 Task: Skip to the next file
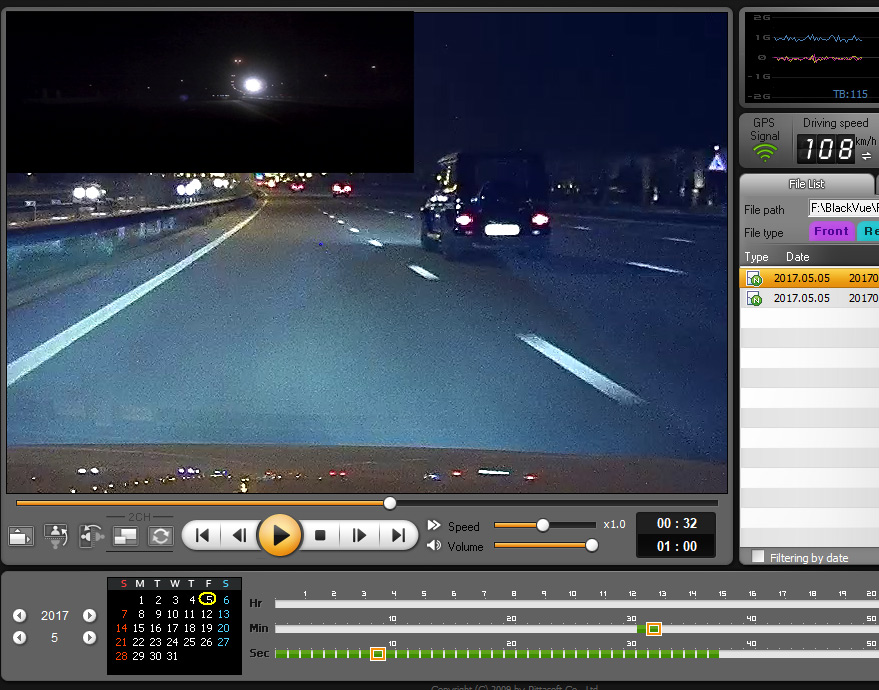click(398, 536)
